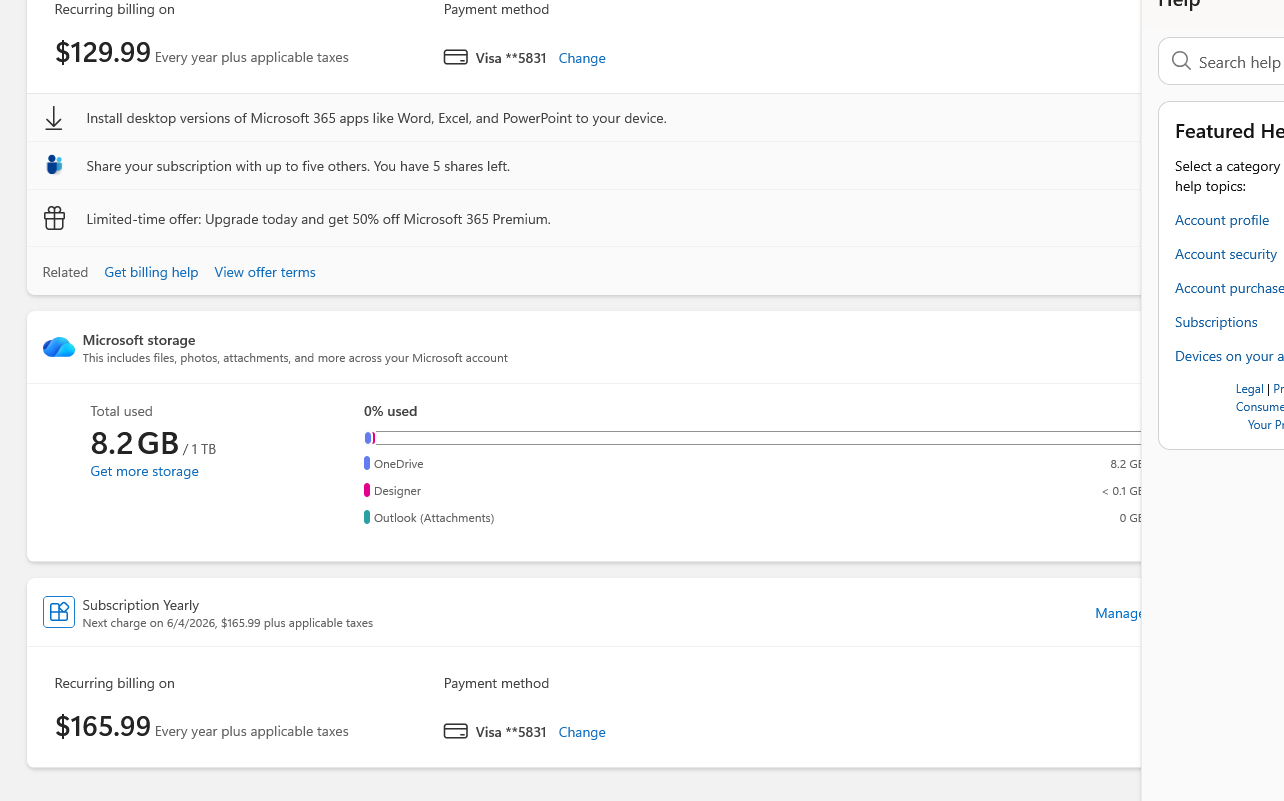This screenshot has width=1284, height=801.
Task: Click the install desktop versions row text
Action: tap(376, 118)
